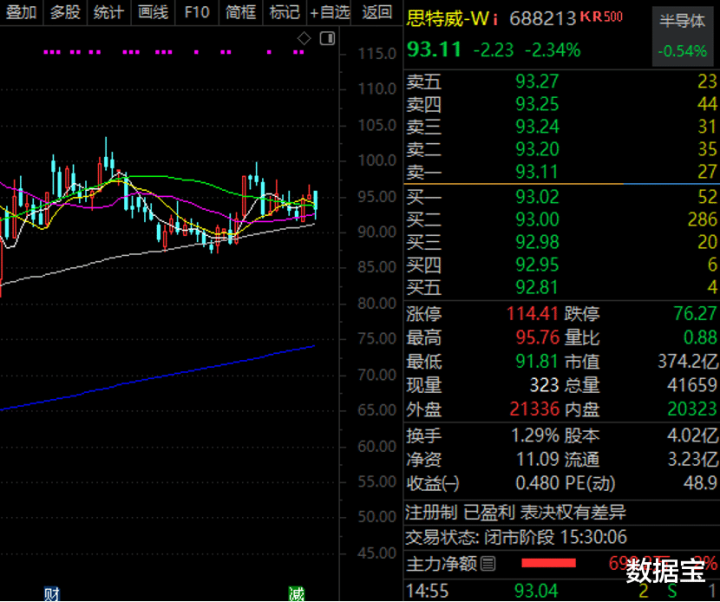Click the 返回 return button
This screenshot has width=720, height=602.
click(377, 12)
